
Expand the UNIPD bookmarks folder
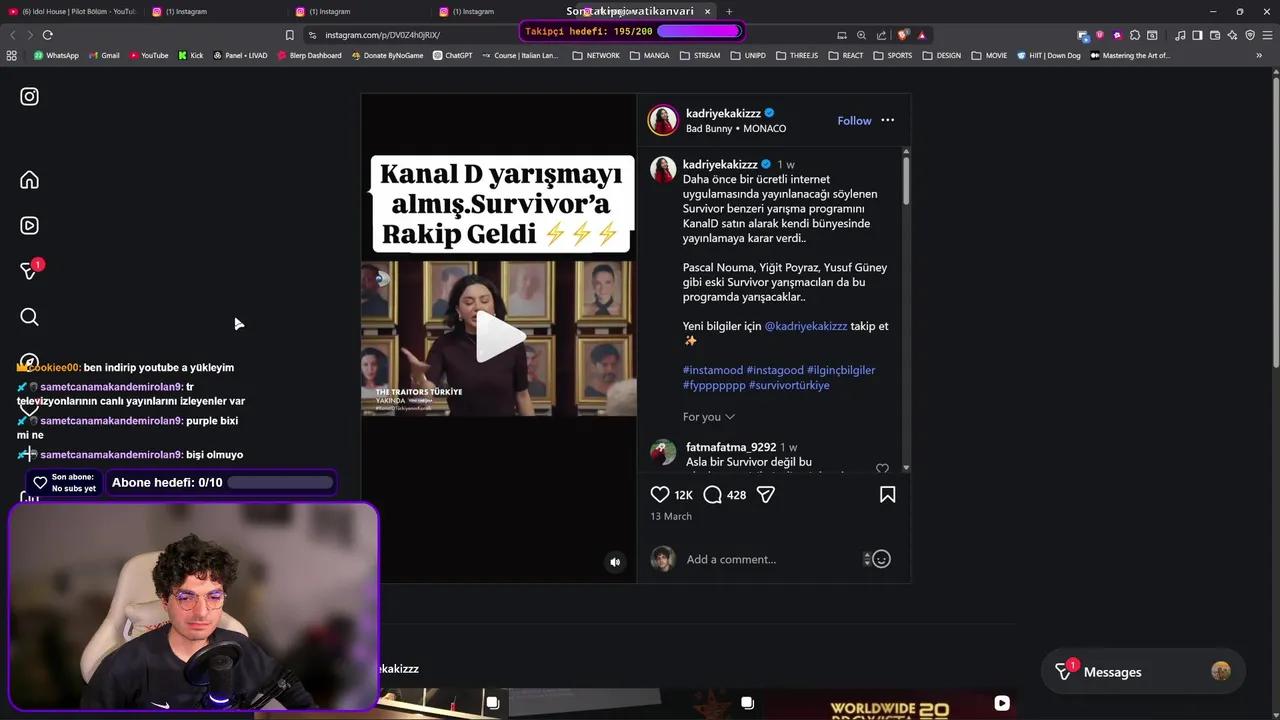(x=748, y=56)
